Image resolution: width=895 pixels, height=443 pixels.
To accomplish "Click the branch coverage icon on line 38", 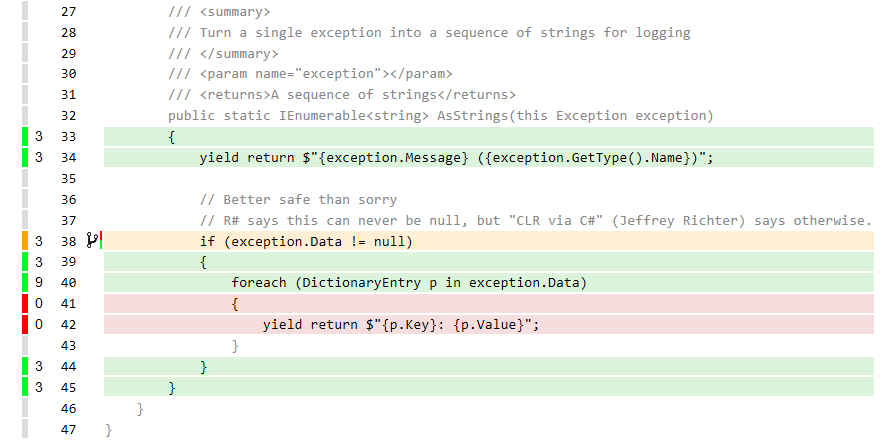I will (92, 241).
